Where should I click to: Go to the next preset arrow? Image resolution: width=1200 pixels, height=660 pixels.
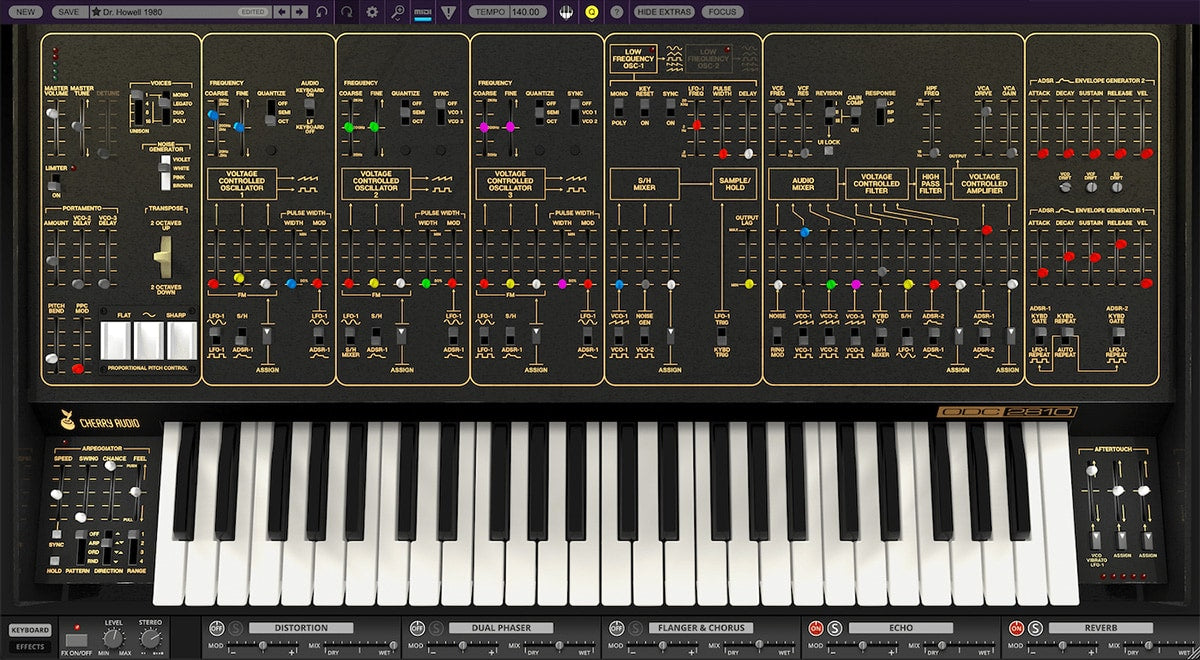299,12
